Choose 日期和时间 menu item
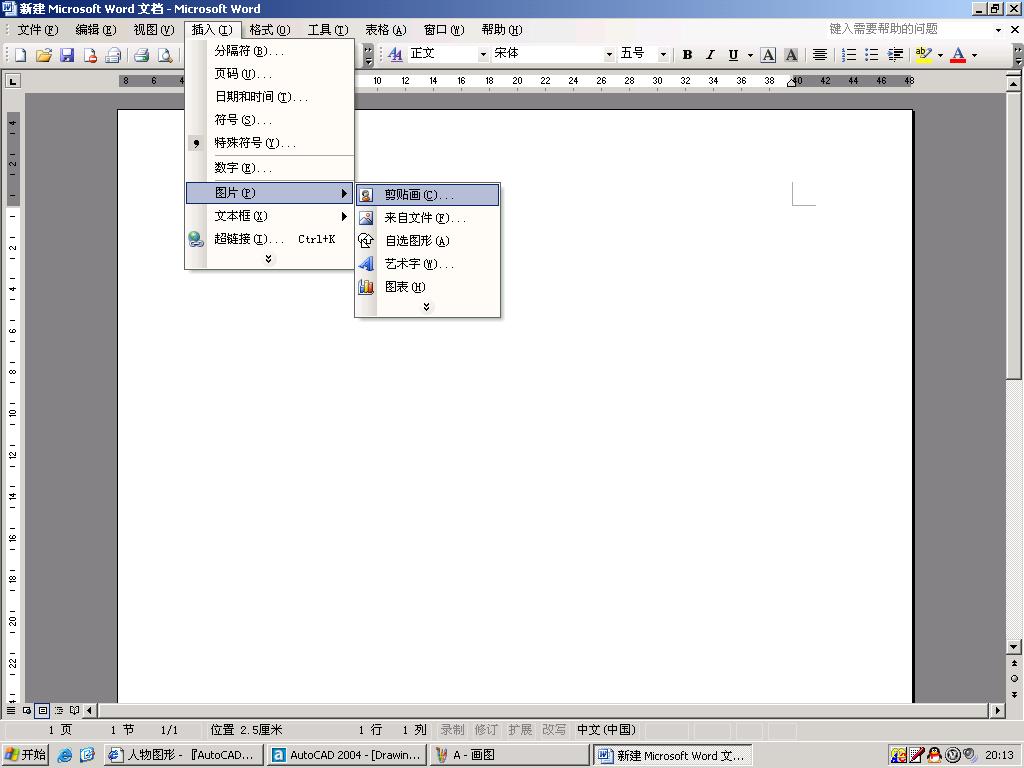 click(x=270, y=97)
